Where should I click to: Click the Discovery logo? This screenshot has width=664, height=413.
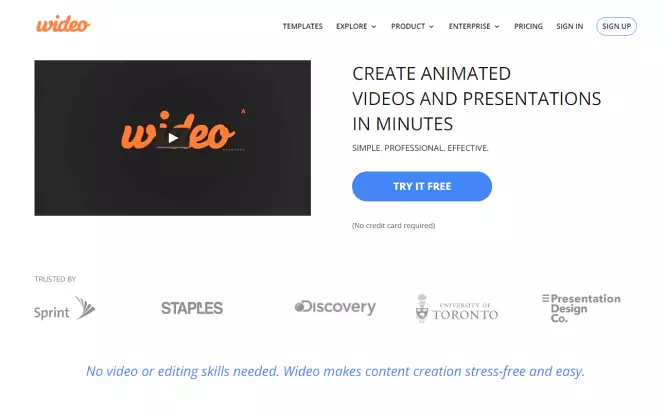[x=335, y=307]
